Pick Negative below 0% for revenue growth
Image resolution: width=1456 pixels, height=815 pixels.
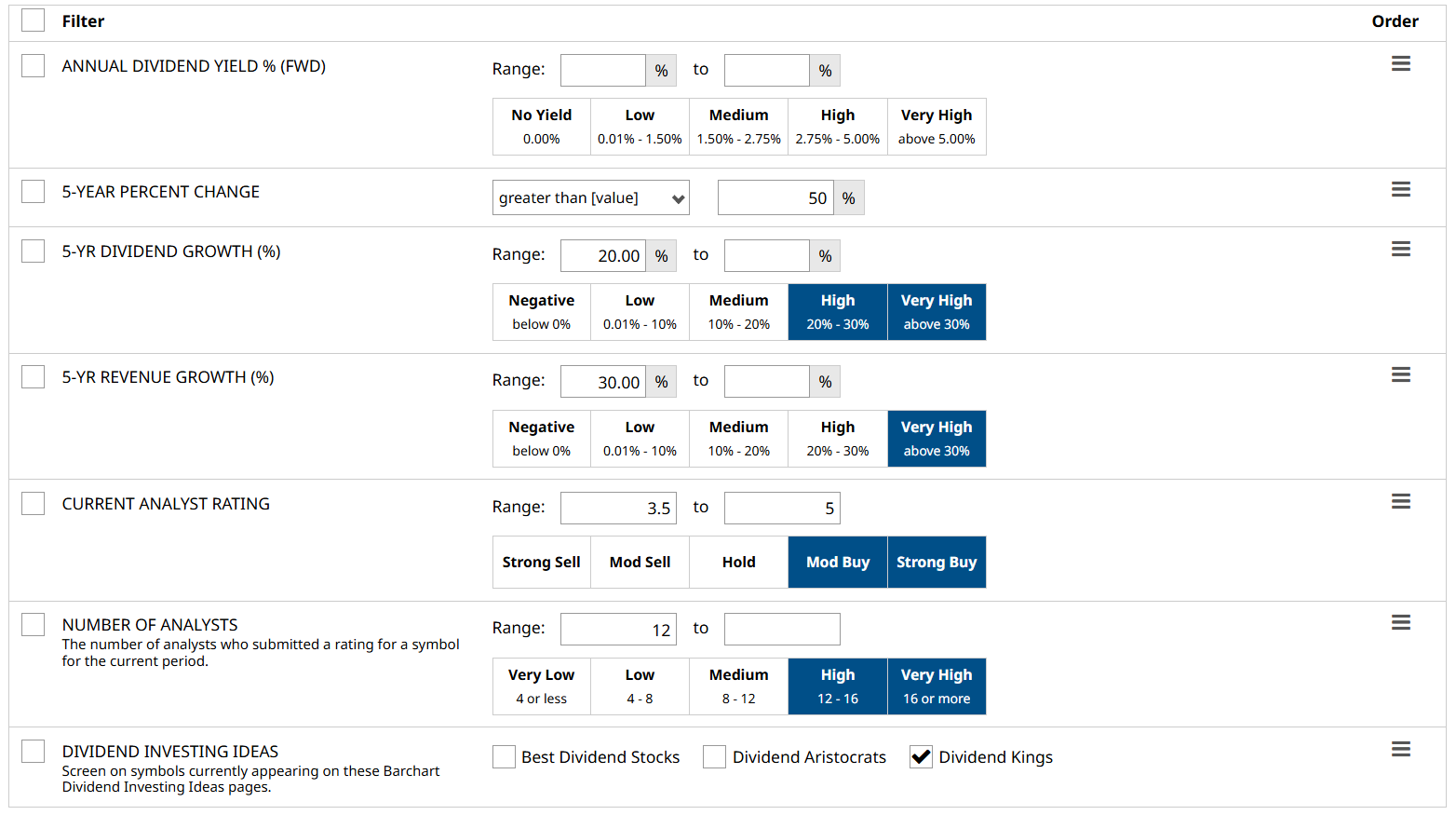click(x=541, y=439)
